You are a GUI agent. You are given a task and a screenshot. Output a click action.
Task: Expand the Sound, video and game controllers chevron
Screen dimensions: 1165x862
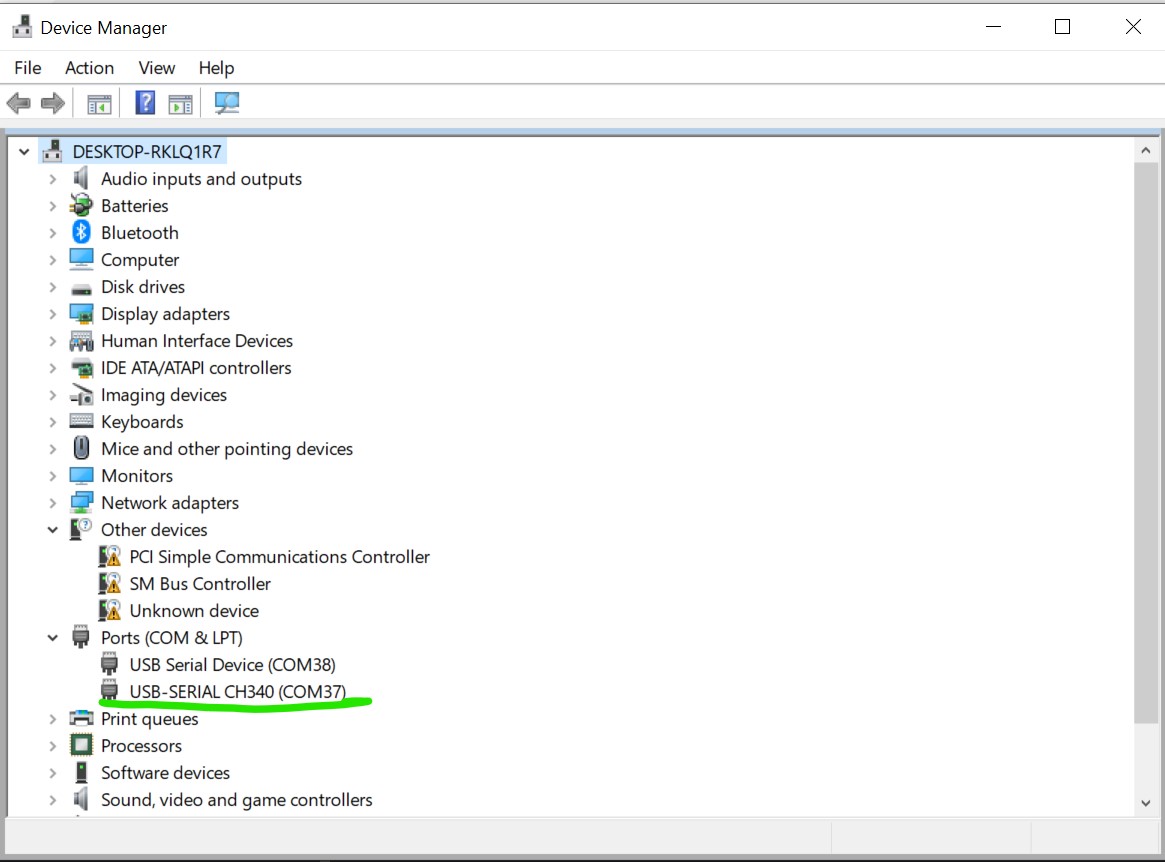[x=53, y=800]
